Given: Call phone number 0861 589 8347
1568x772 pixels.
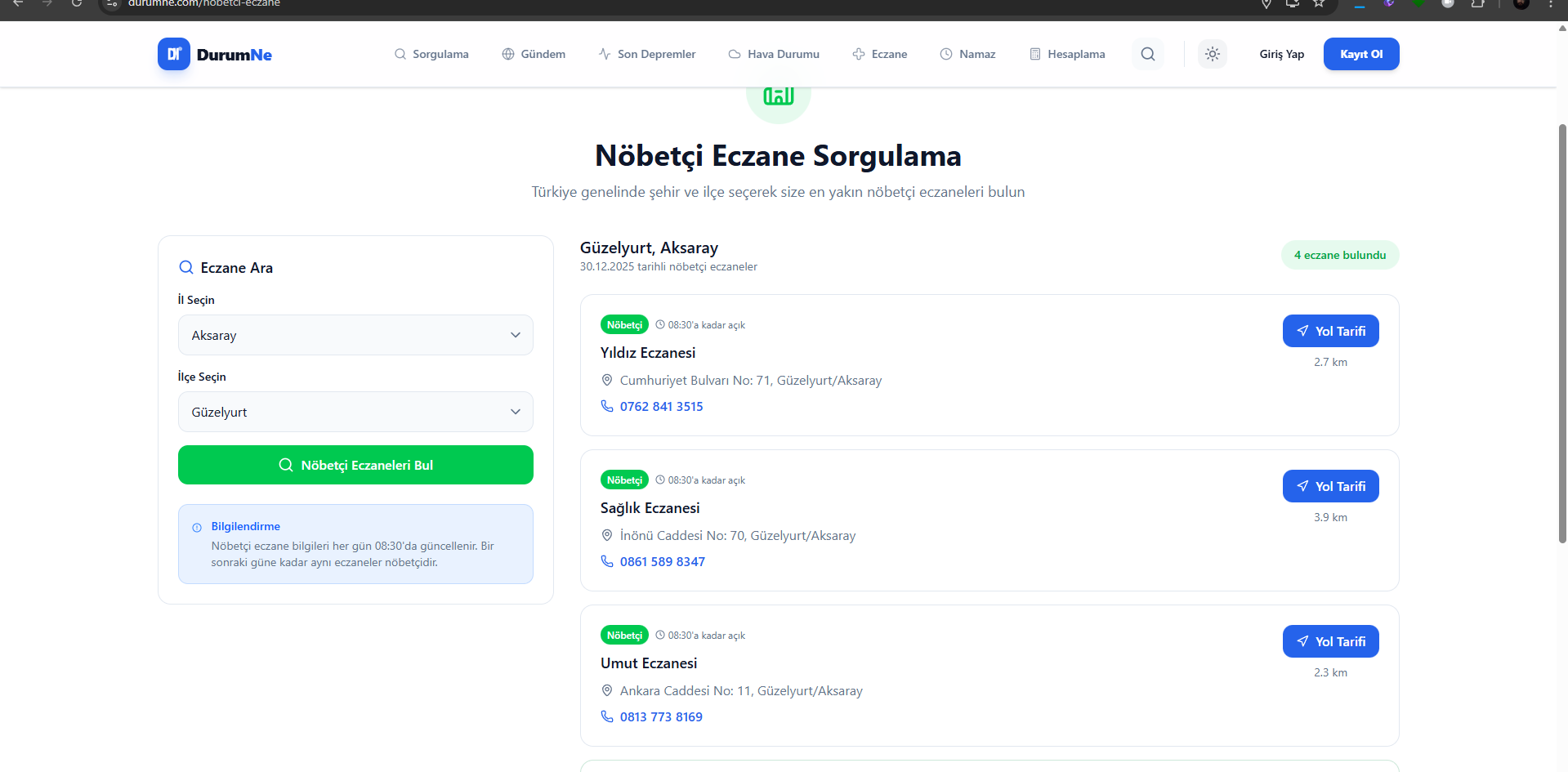Looking at the screenshot, I should point(663,561).
